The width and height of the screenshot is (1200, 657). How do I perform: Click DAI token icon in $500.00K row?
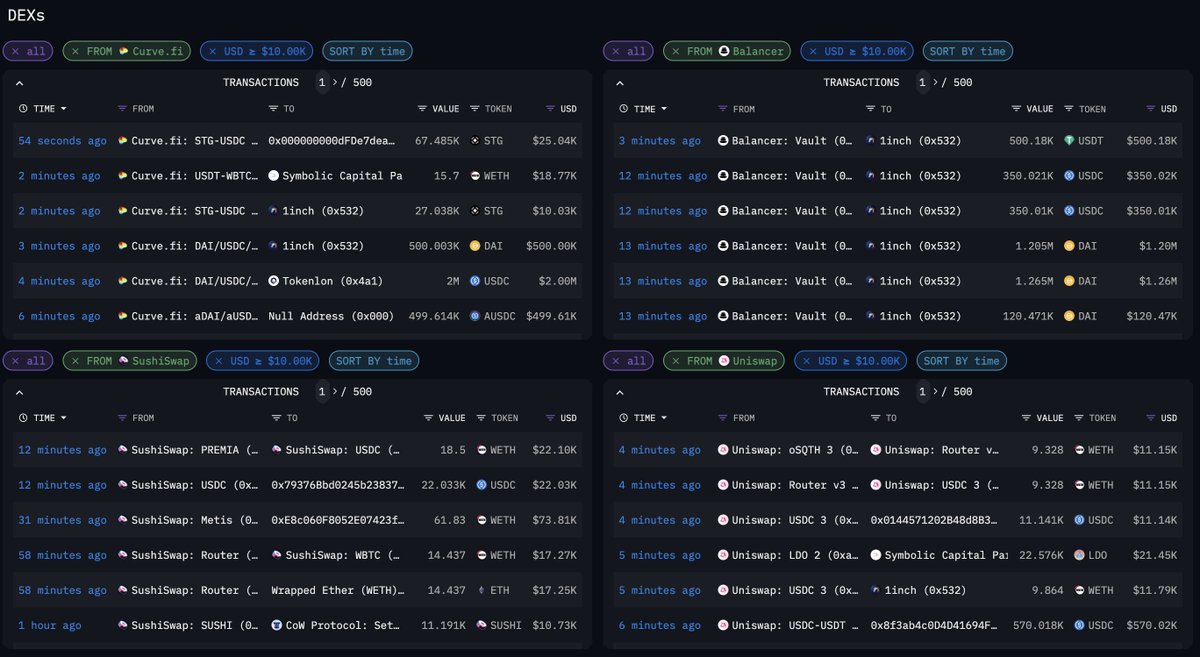coord(474,246)
